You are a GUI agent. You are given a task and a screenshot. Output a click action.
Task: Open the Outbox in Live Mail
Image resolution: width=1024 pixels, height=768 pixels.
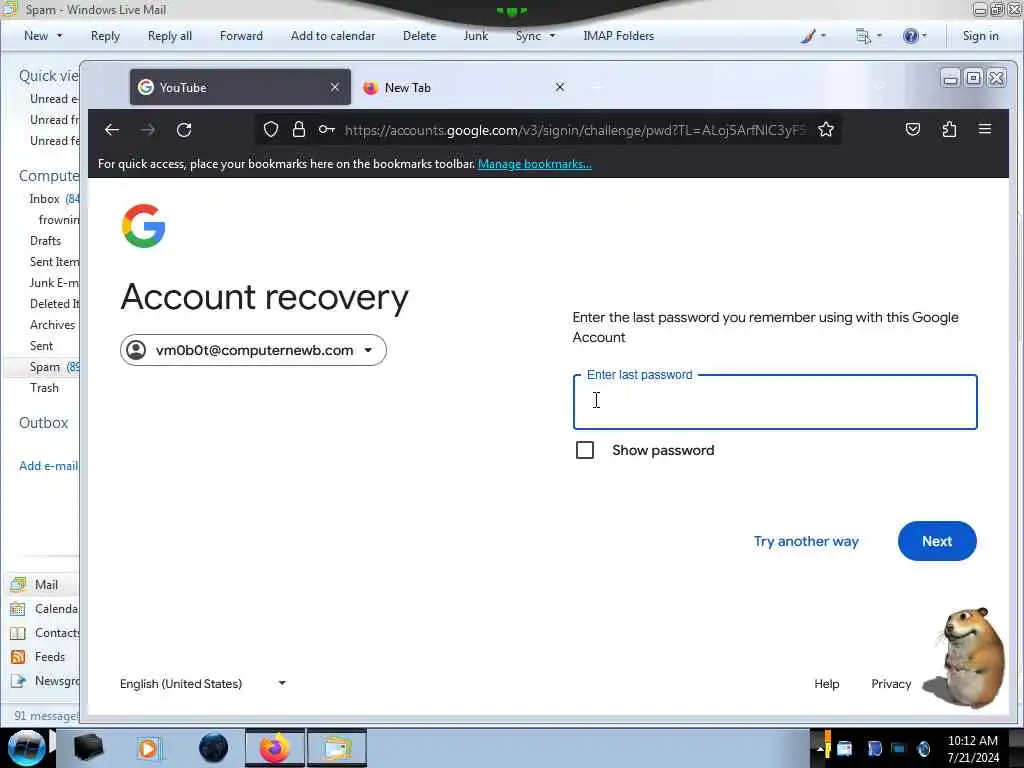pos(43,423)
